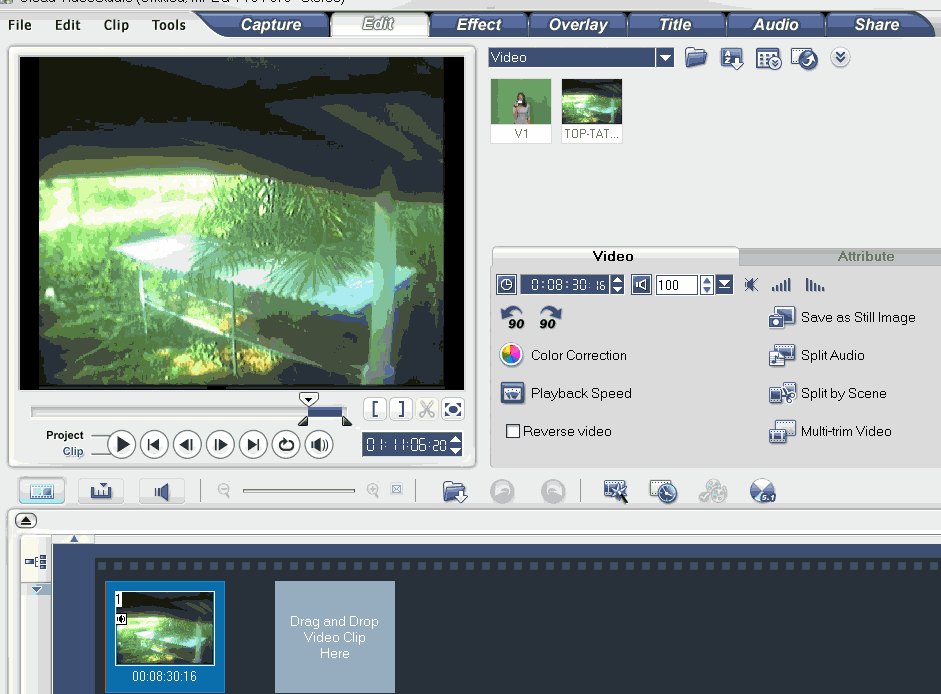Open Playback Speed settings
This screenshot has width=941, height=694.
[566, 393]
